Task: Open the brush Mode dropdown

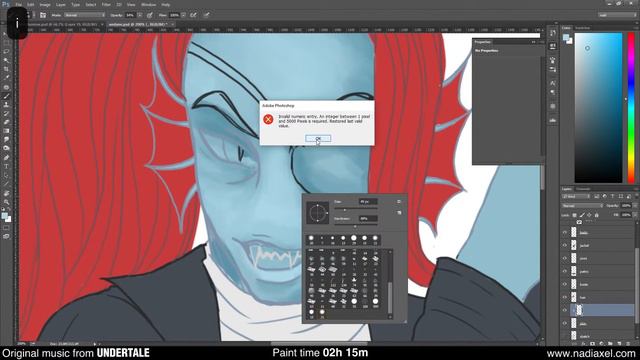Action: click(84, 15)
